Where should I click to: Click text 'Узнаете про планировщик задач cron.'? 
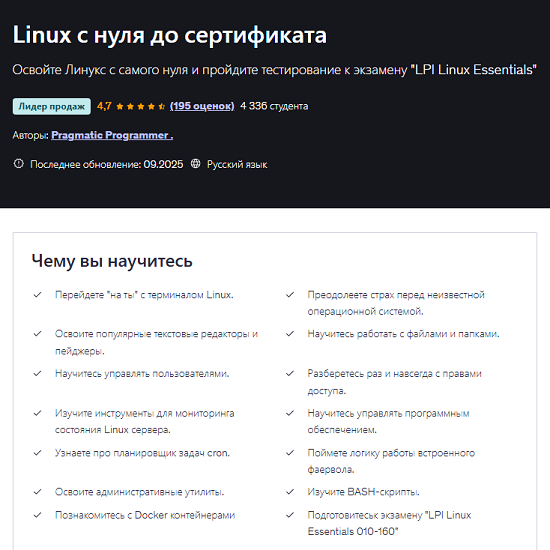142,453
